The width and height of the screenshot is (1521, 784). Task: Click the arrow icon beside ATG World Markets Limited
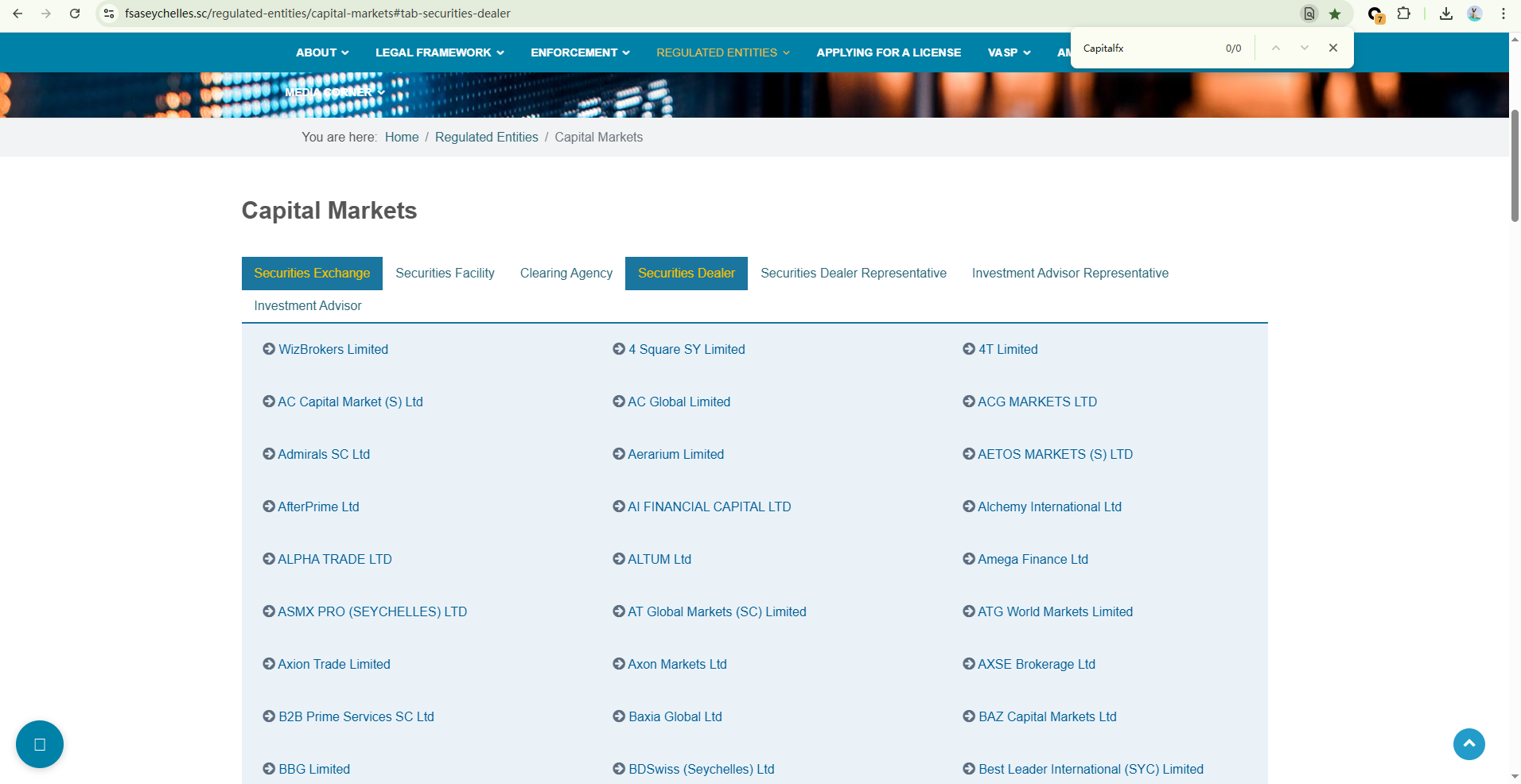coord(969,611)
